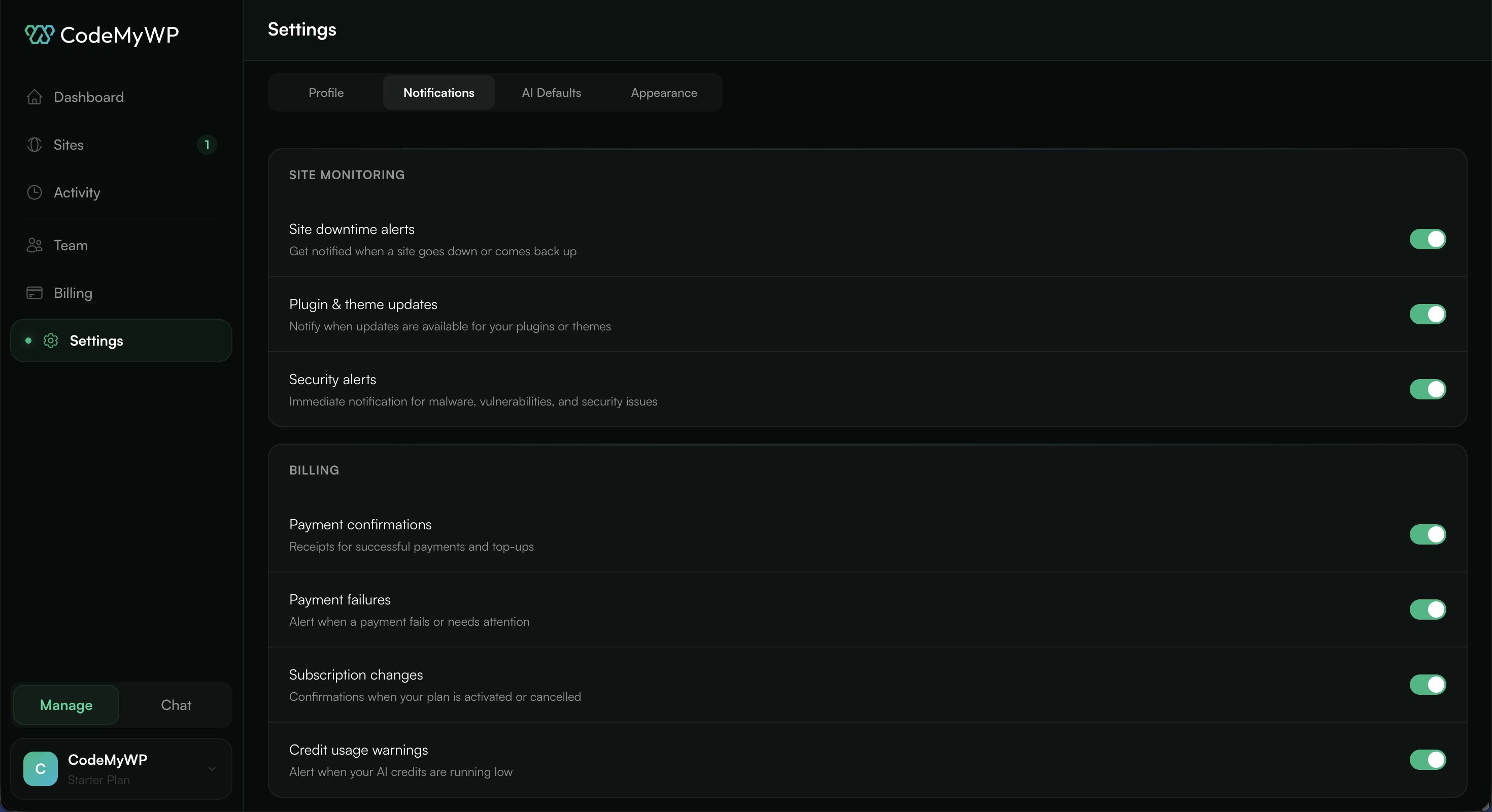The width and height of the screenshot is (1492, 812).
Task: Click the CodeMyWP brand name
Action: pos(119,36)
